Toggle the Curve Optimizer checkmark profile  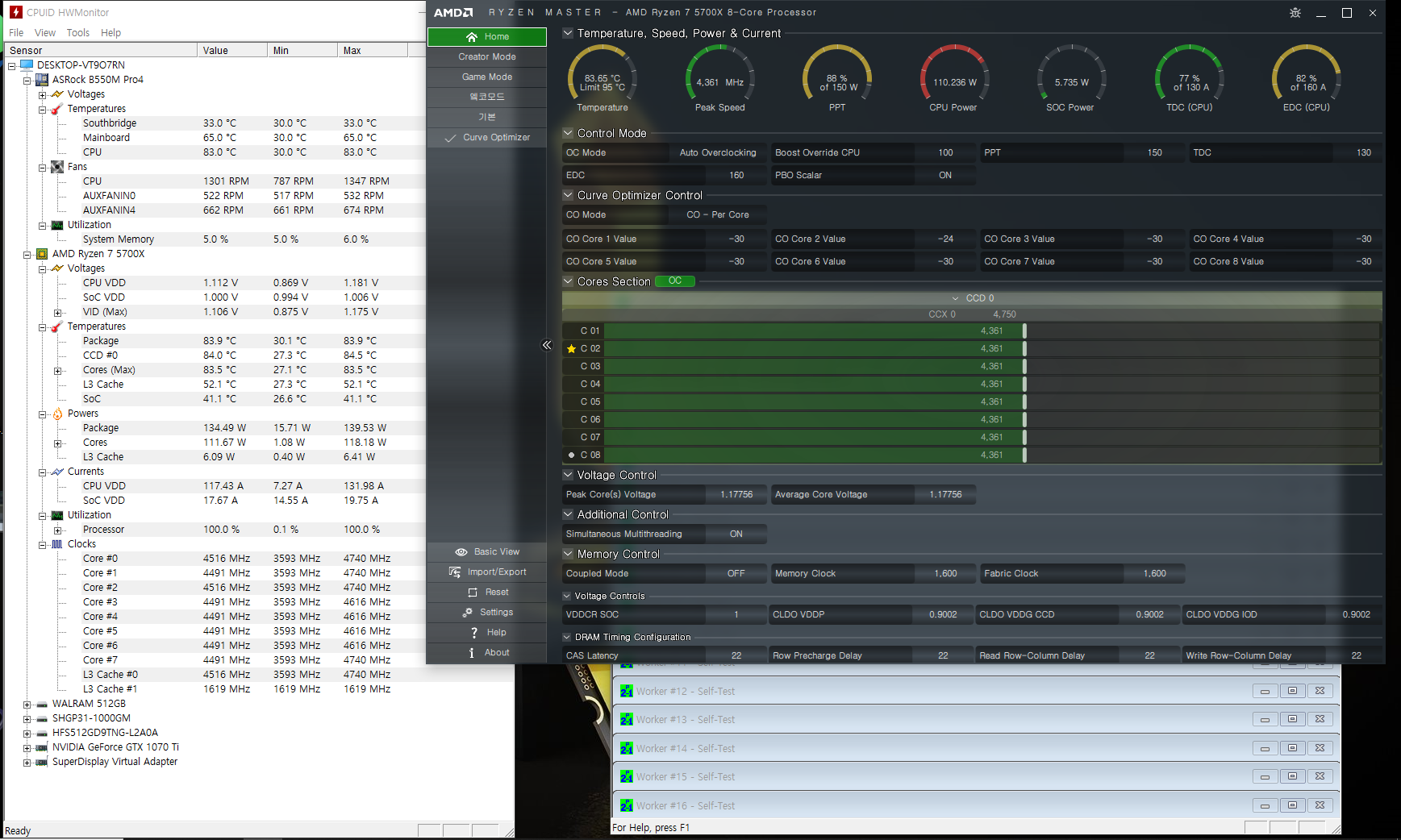pos(487,138)
